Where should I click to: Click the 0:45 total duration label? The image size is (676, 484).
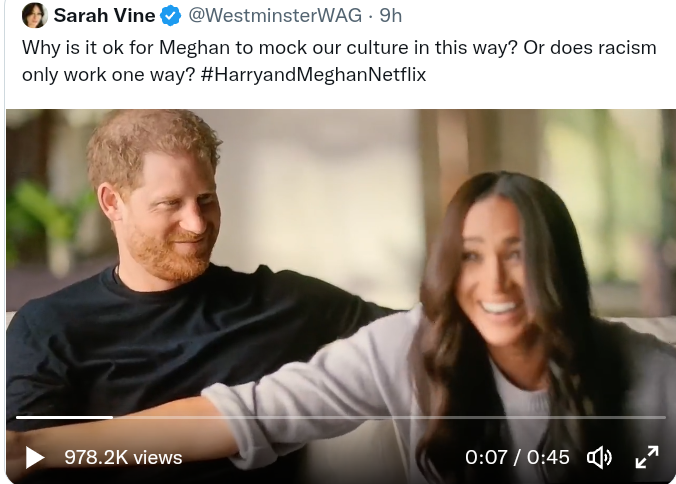[548, 457]
